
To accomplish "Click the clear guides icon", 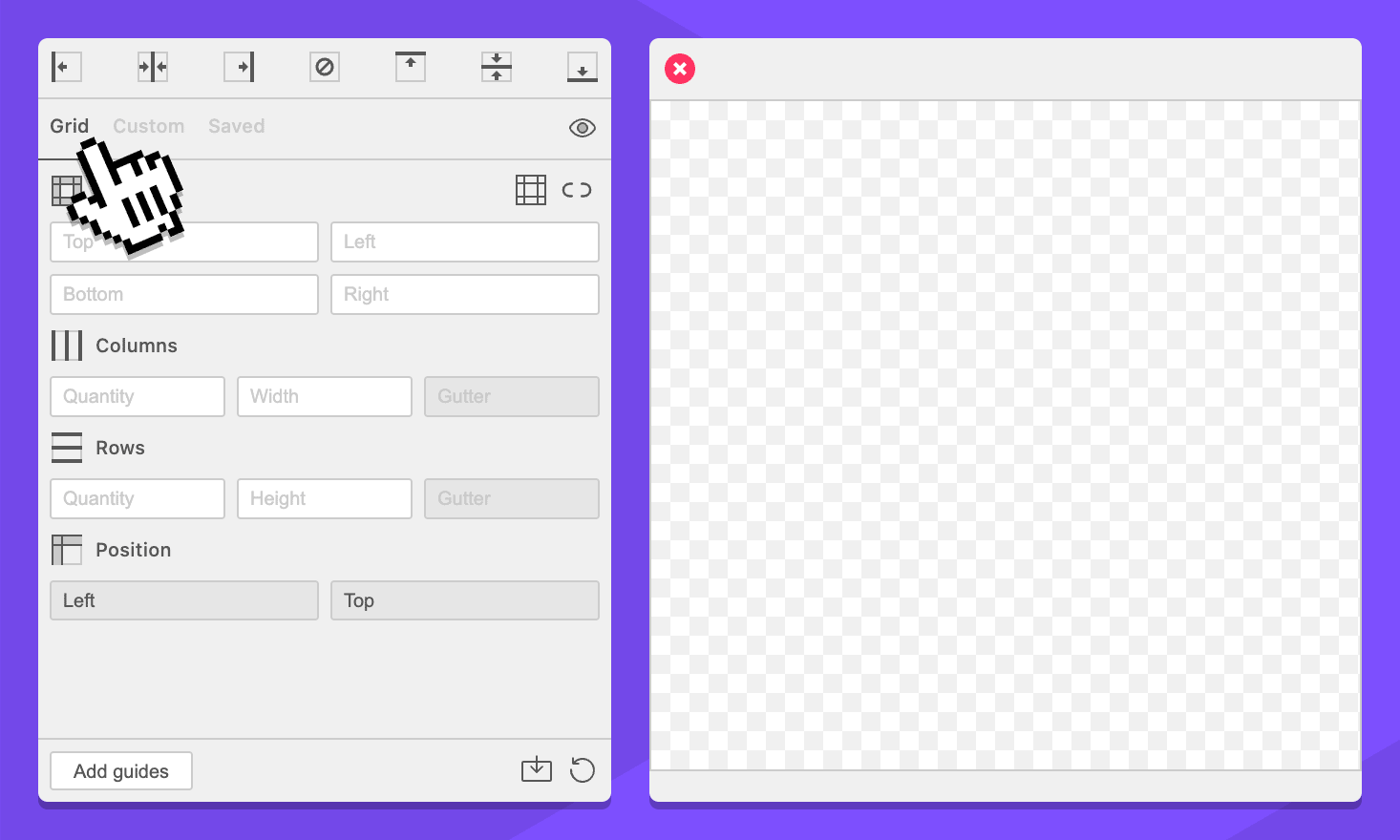I will click(x=325, y=67).
